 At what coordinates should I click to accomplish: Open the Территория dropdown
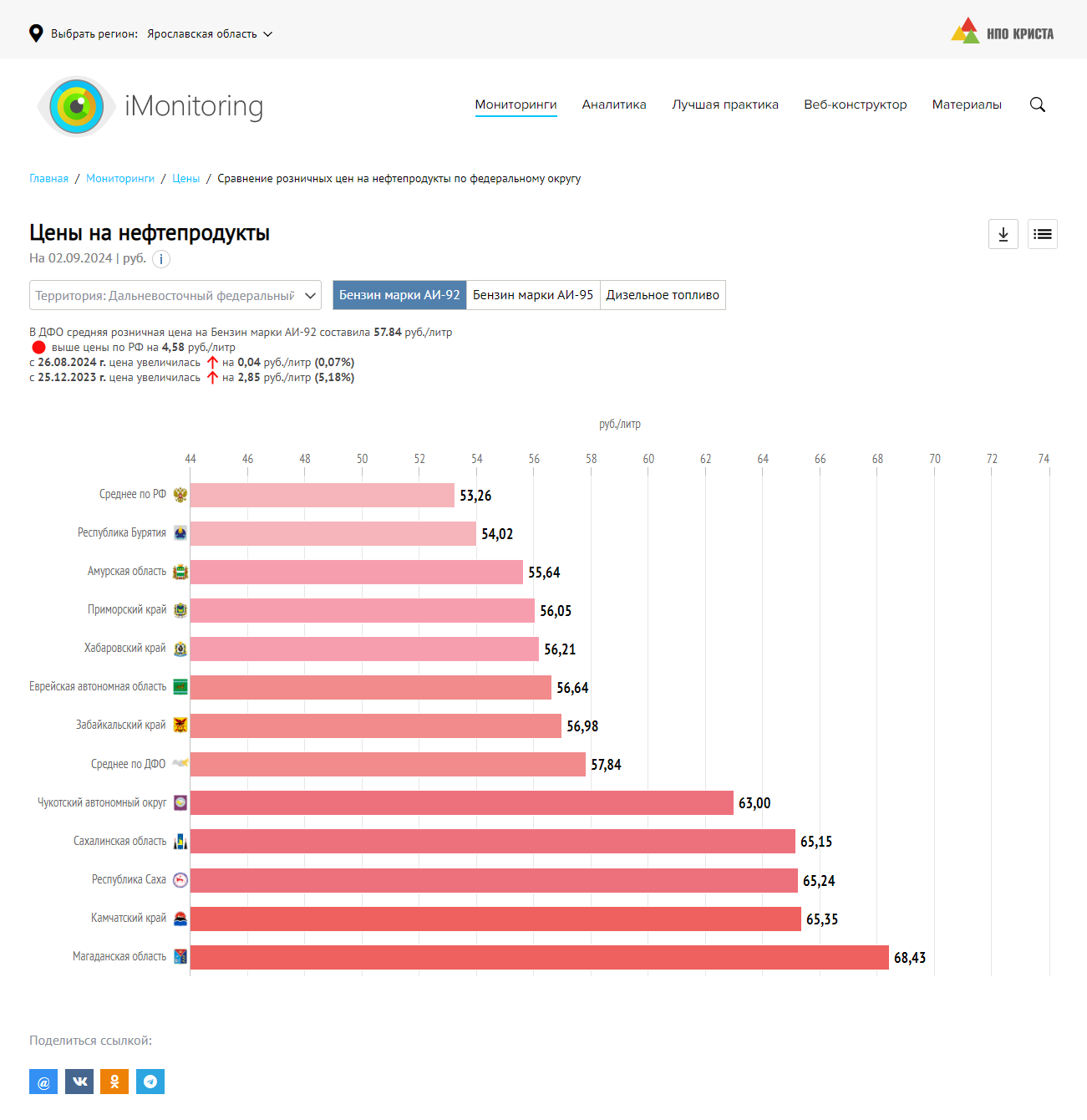pyautogui.click(x=175, y=295)
